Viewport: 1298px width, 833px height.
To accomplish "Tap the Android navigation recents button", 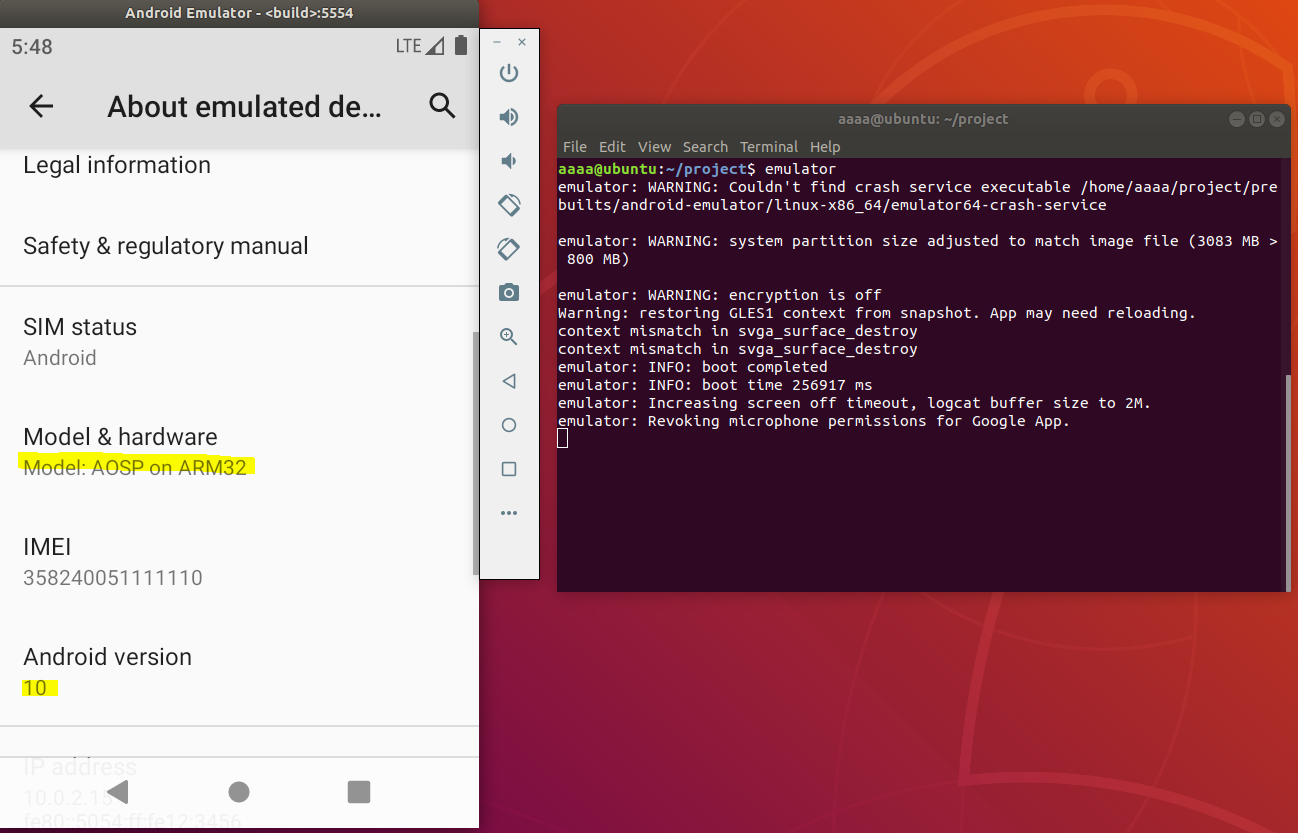I will [359, 792].
